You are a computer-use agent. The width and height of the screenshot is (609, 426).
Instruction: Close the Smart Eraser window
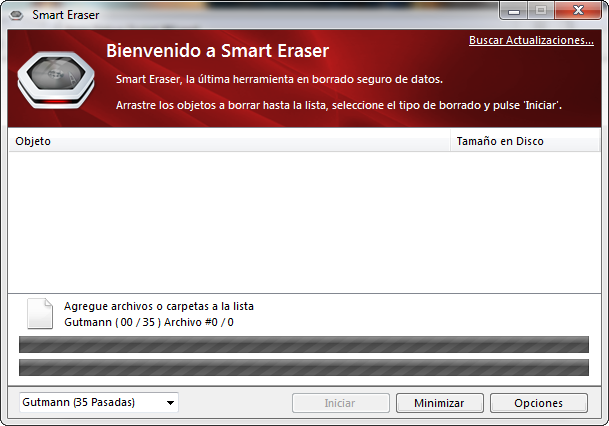[578, 10]
